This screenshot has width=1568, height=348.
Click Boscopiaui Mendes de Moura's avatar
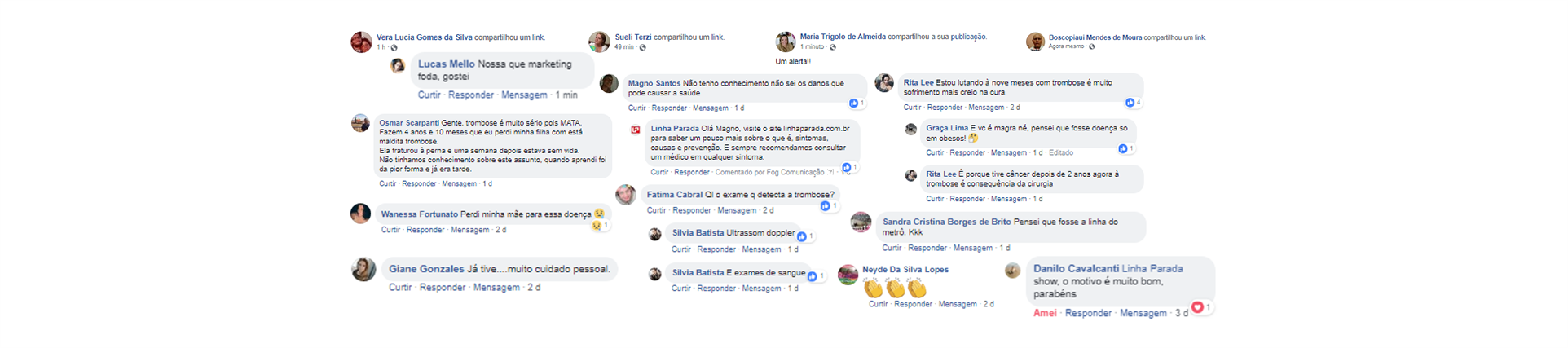pyautogui.click(x=1035, y=42)
